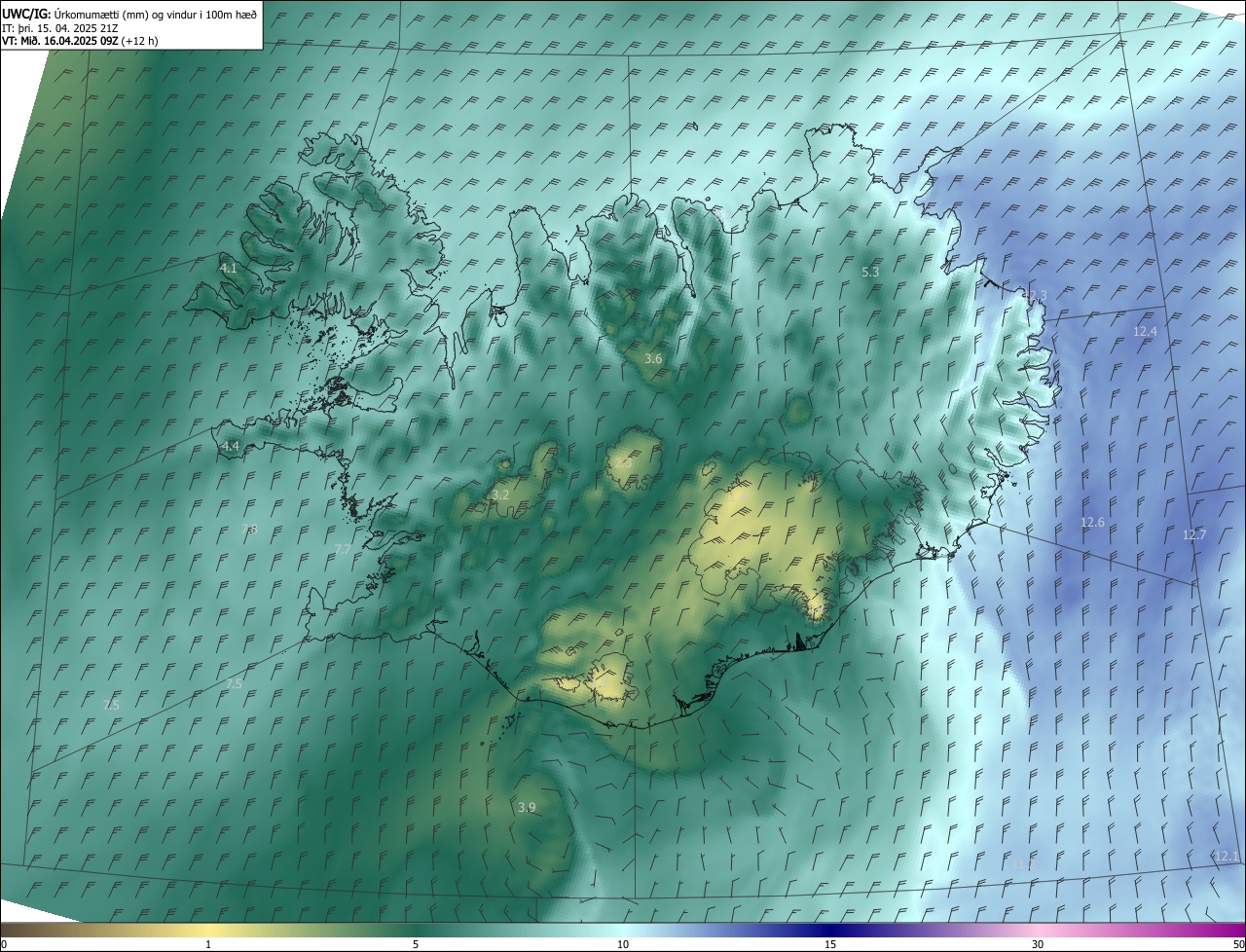1246x952 pixels.
Task: Click the 4.1 value over the Westfjords
Action: (229, 268)
